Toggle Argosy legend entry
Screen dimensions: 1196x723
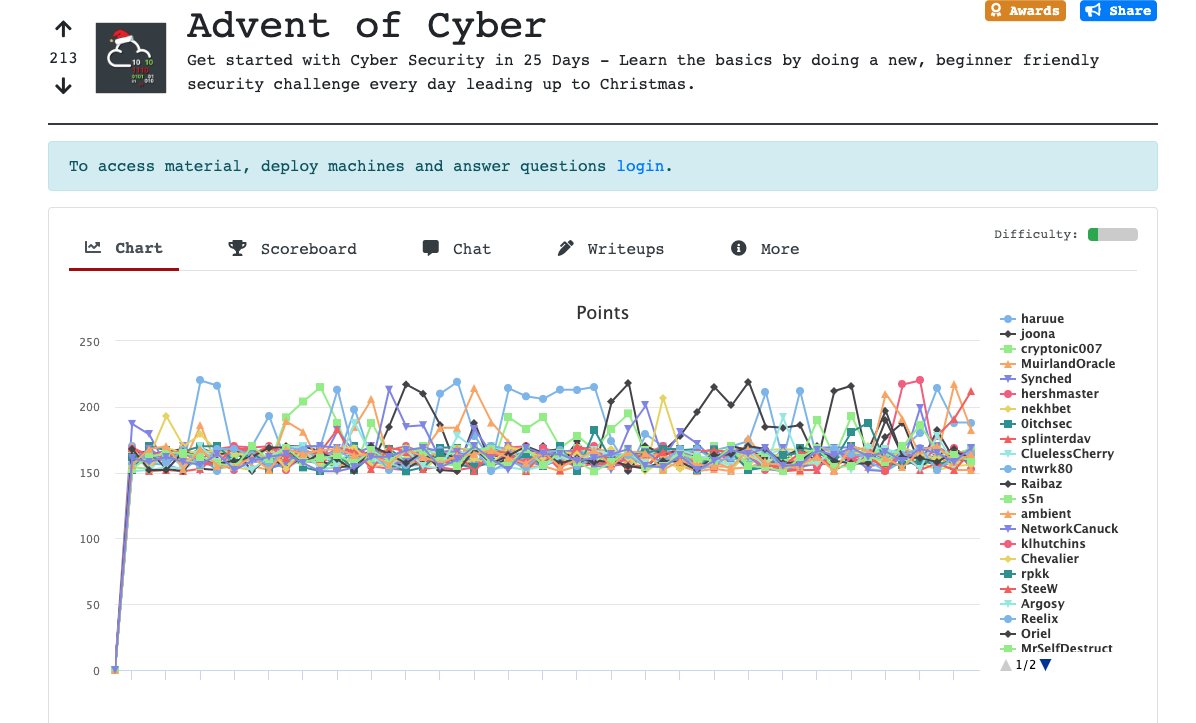click(1033, 604)
